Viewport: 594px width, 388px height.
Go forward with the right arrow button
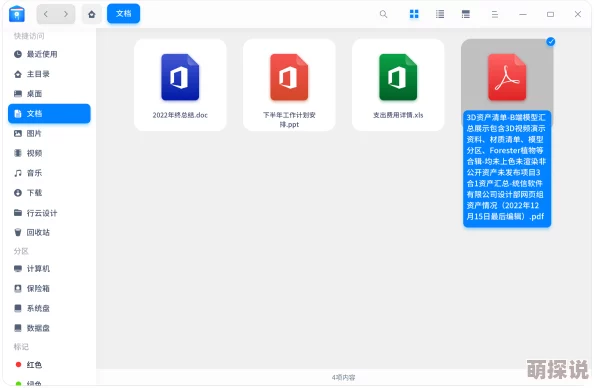click(66, 14)
